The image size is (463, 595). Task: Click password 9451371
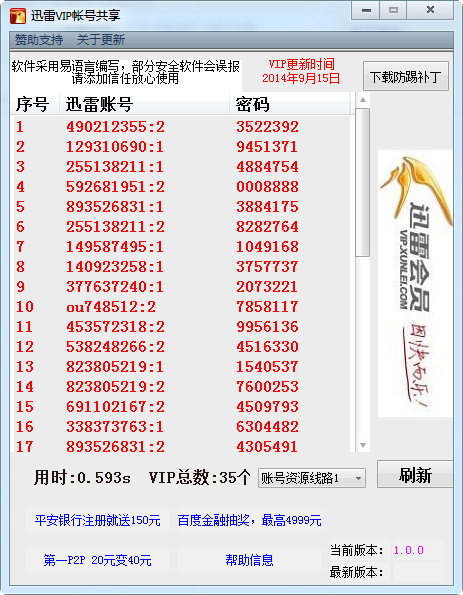click(x=267, y=147)
